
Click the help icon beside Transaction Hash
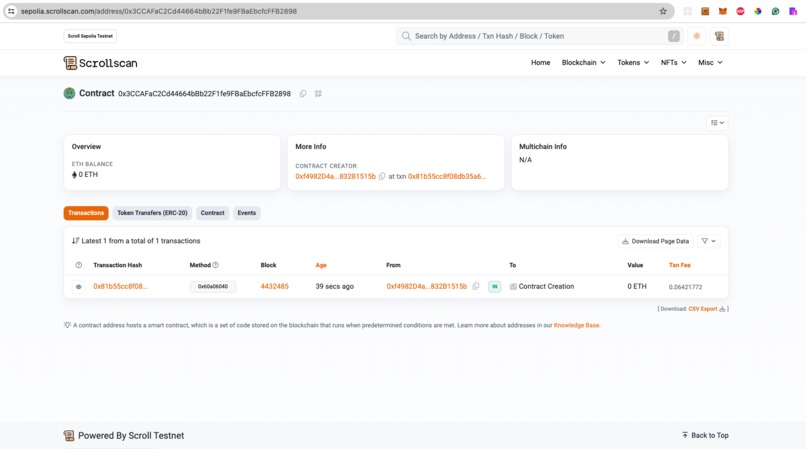point(79,265)
